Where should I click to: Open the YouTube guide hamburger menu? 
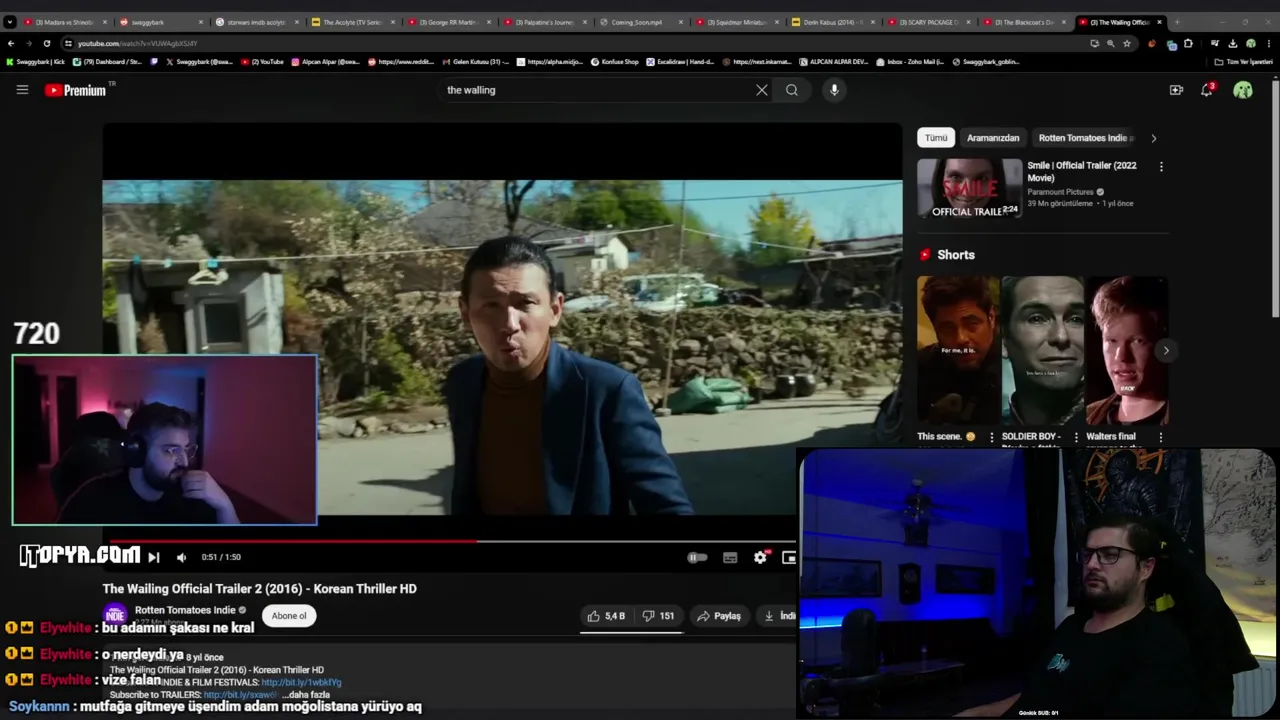tap(22, 90)
